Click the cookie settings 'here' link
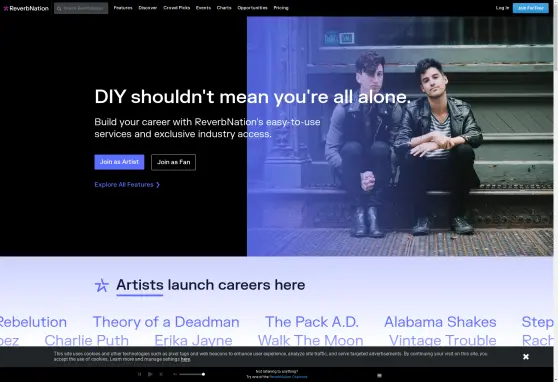Image resolution: width=558 pixels, height=382 pixels. [185, 359]
